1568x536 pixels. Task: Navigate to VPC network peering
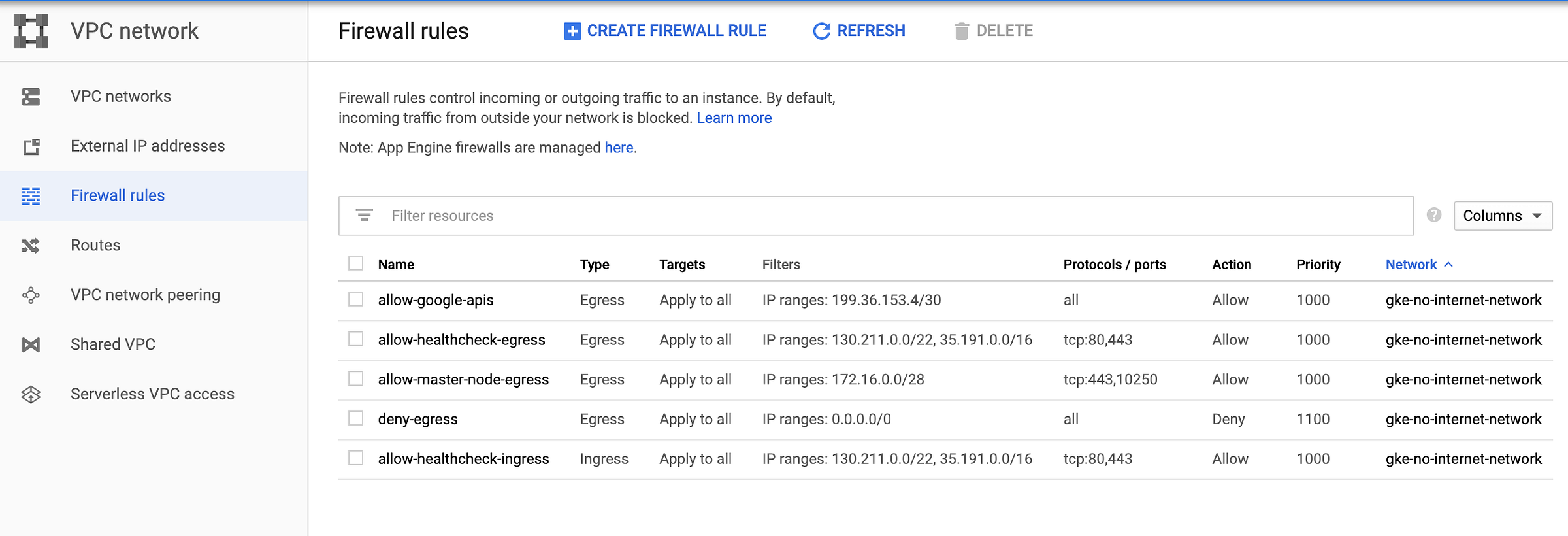pyautogui.click(x=145, y=295)
